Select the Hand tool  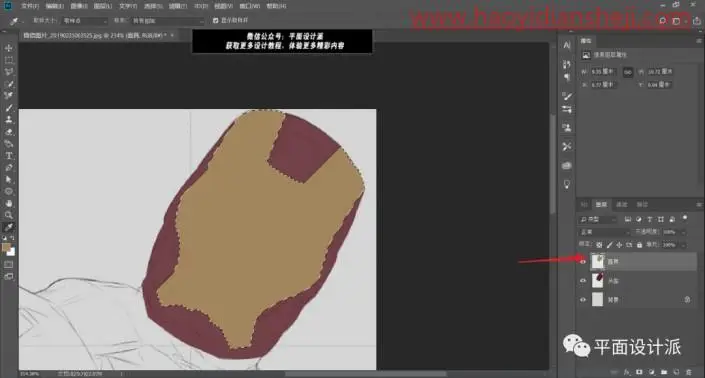(9, 203)
